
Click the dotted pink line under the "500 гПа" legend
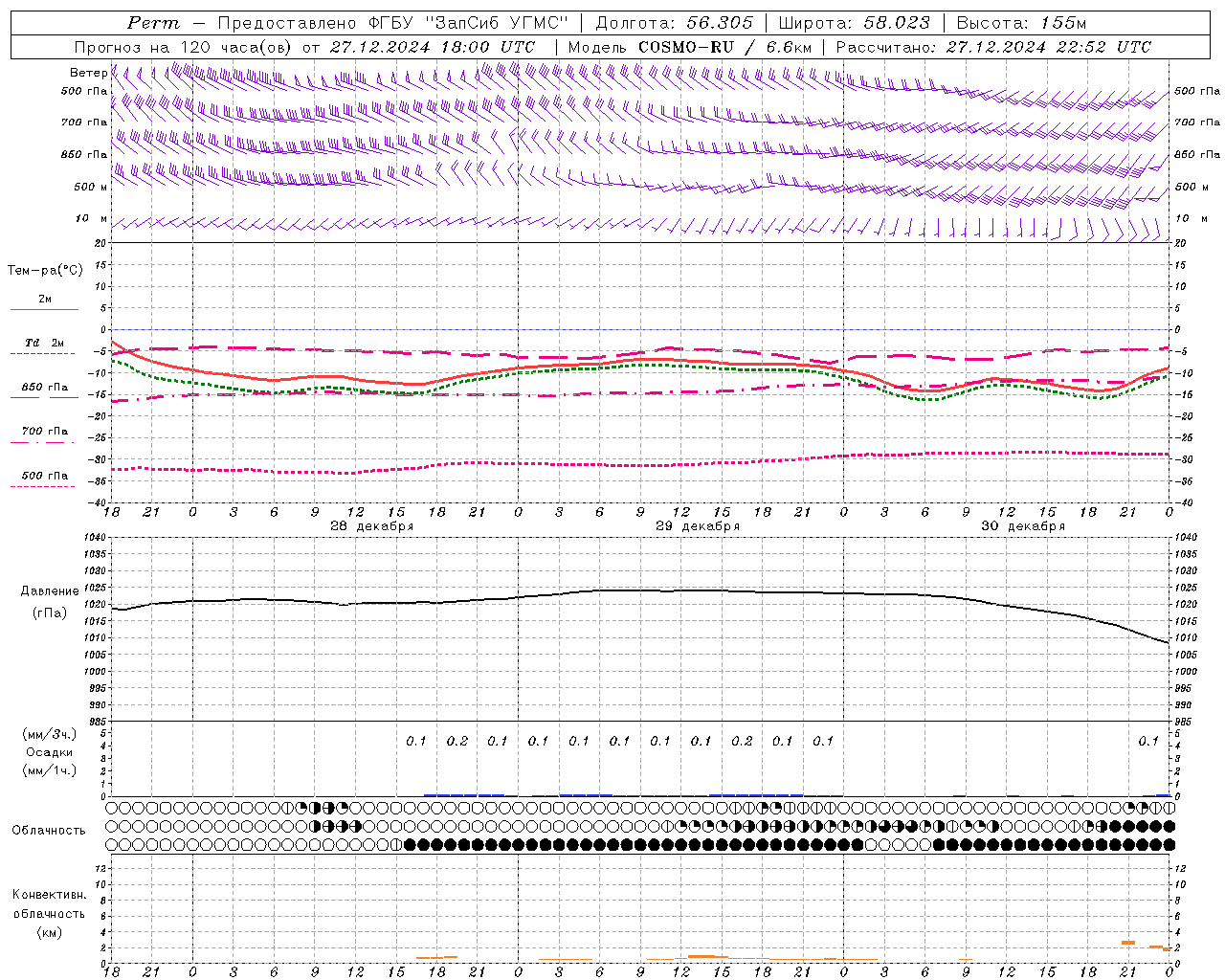[x=42, y=486]
